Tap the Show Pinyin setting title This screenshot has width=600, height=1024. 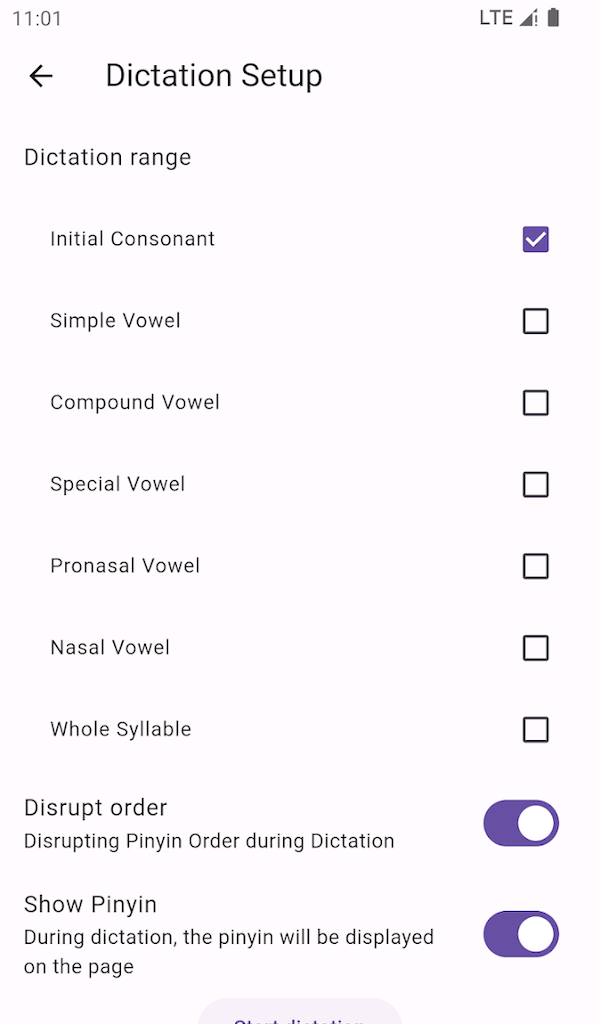[x=91, y=905]
